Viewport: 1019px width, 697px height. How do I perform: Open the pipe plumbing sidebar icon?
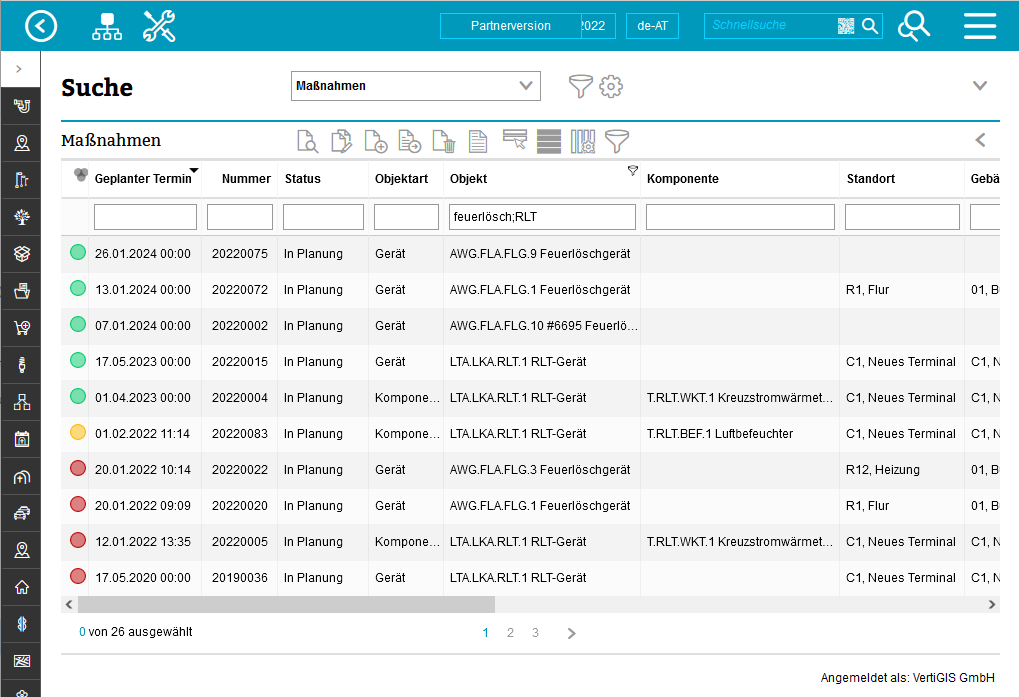(21, 106)
